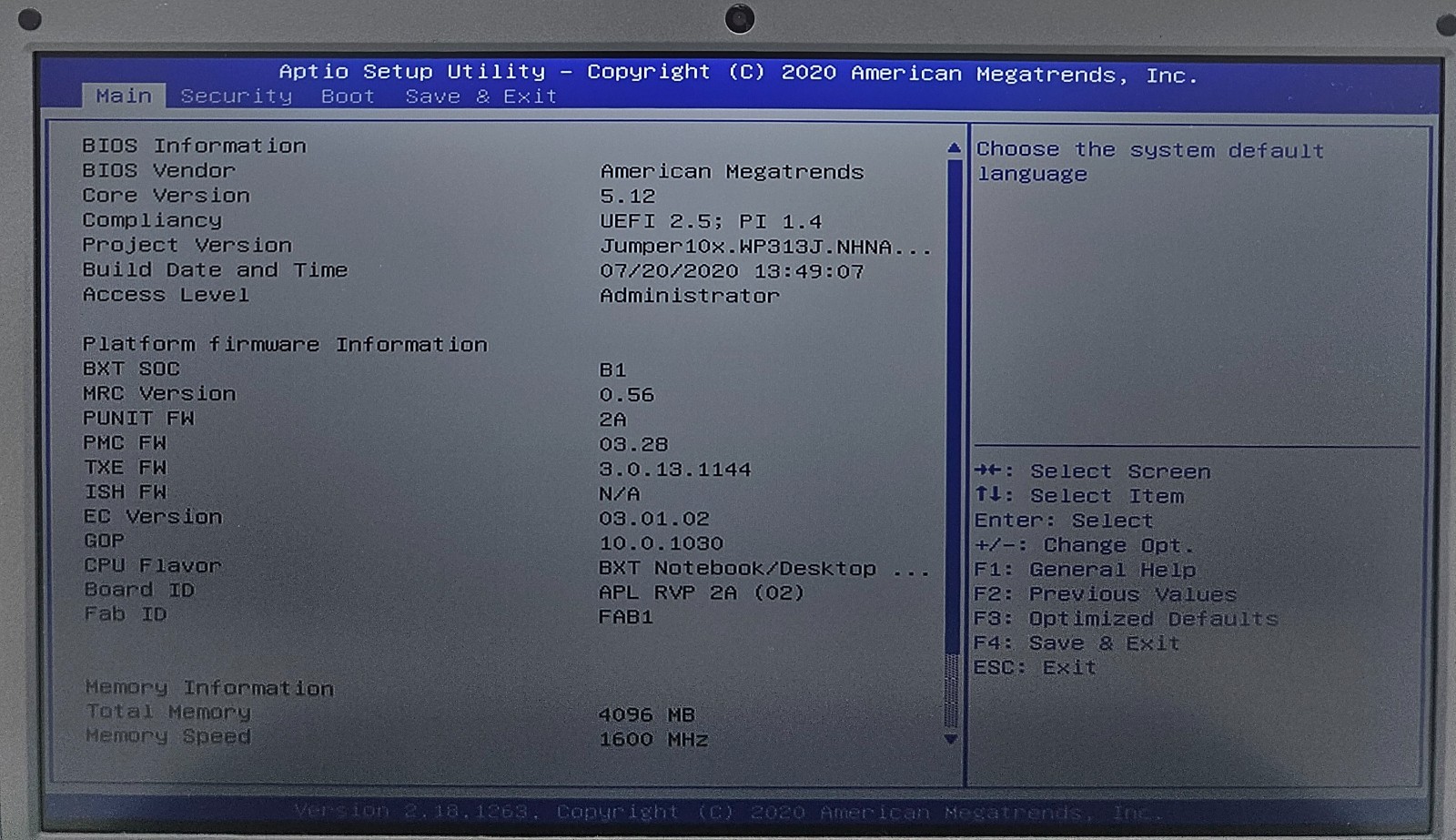This screenshot has height=840, width=1456.
Task: Click the Jumper10x.WP313J.NHNA value
Action: click(x=765, y=247)
